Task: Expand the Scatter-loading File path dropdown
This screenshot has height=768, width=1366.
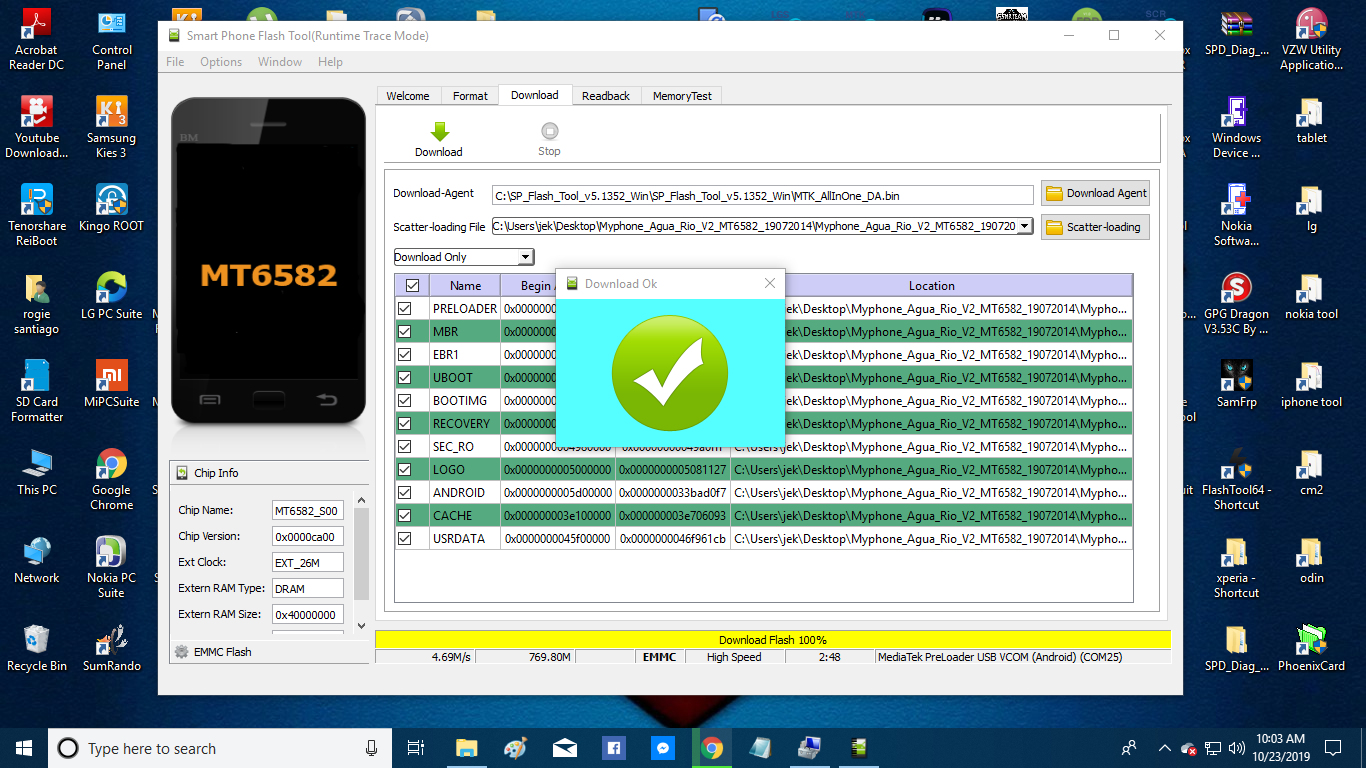Action: coord(1025,227)
